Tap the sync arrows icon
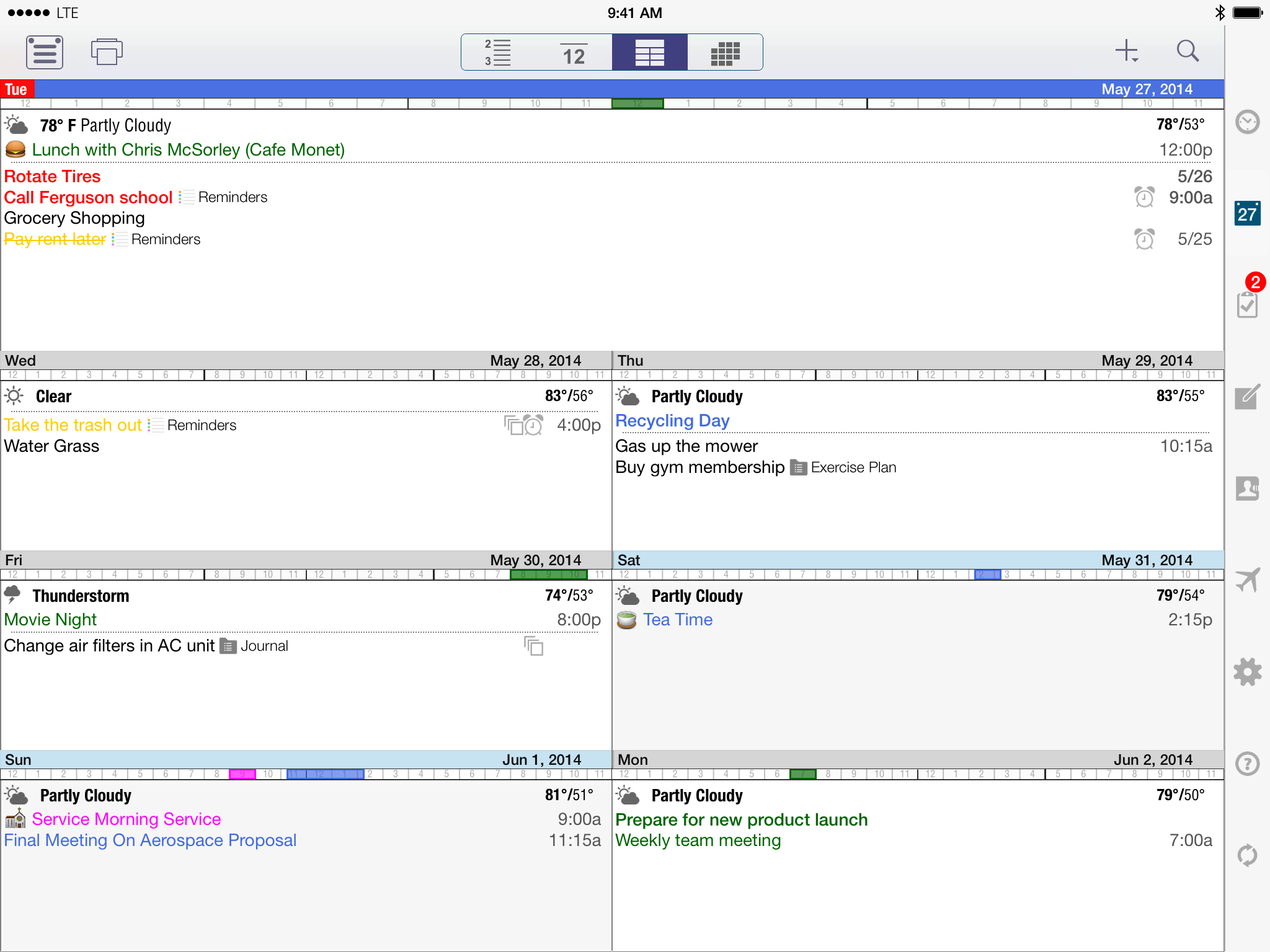Image resolution: width=1270 pixels, height=952 pixels. pyautogui.click(x=1247, y=855)
